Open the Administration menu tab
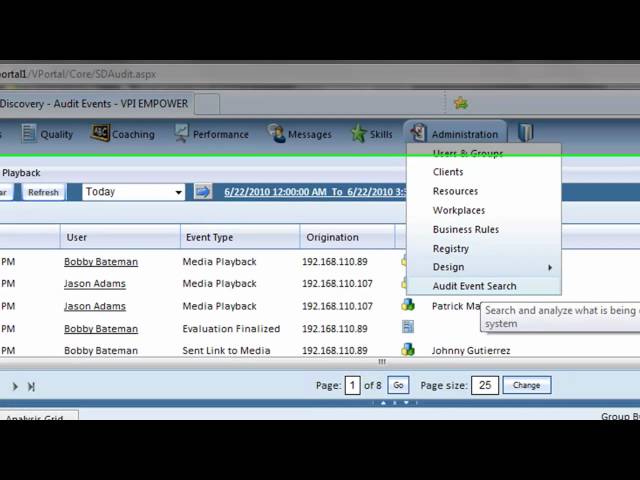640x480 pixels. [455, 133]
